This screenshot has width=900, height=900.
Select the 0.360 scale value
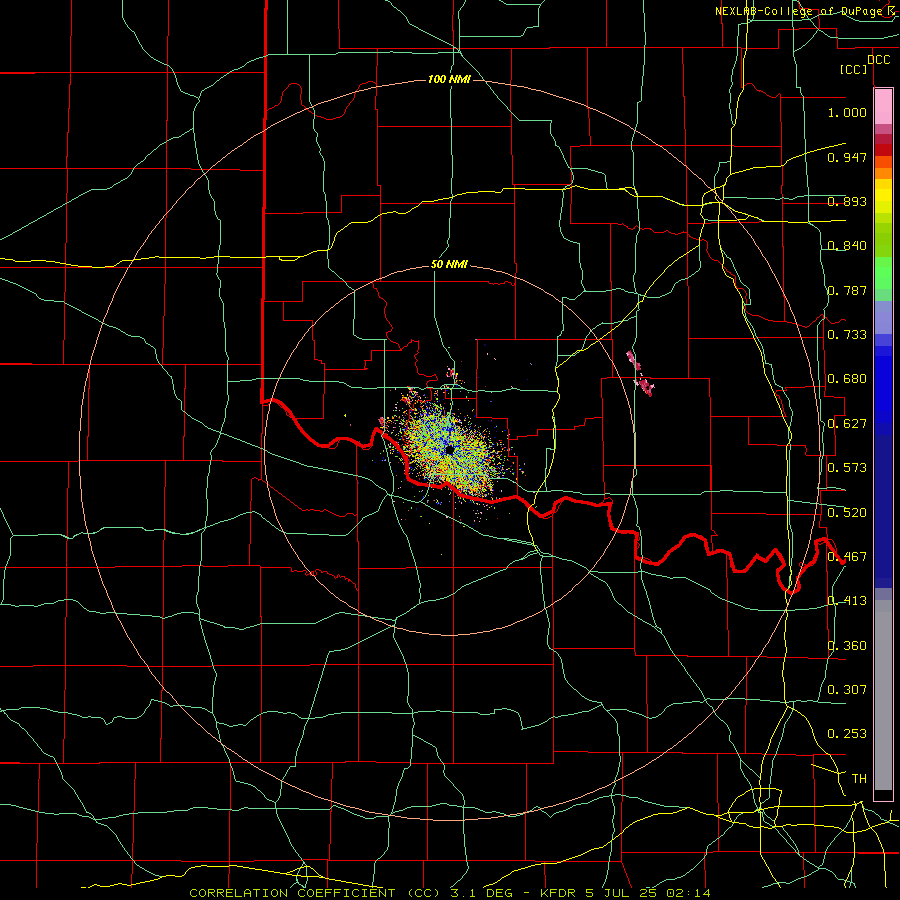847,645
